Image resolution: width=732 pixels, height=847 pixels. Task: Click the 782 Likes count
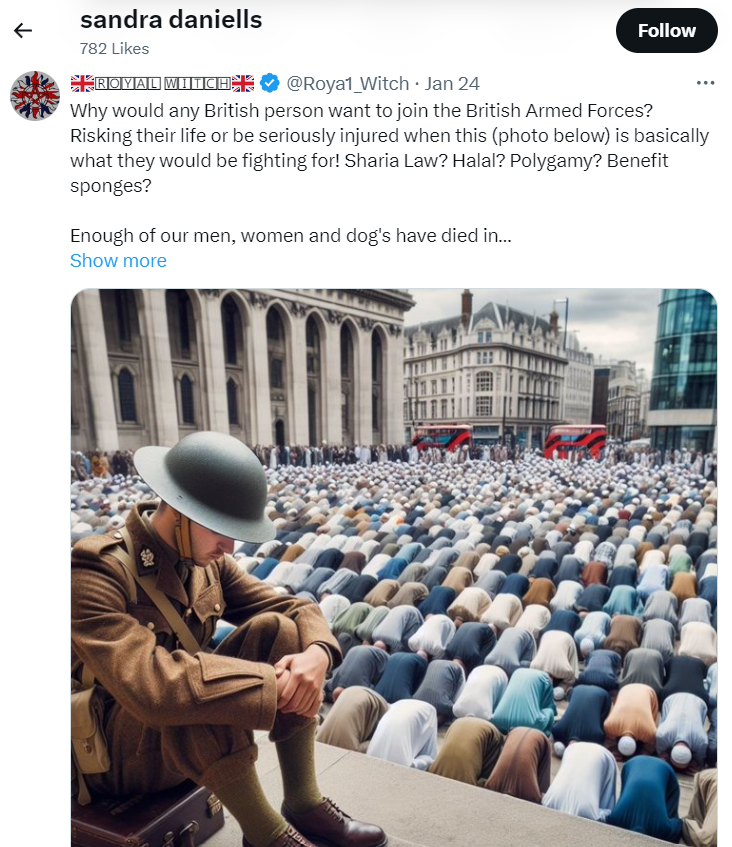[115, 49]
